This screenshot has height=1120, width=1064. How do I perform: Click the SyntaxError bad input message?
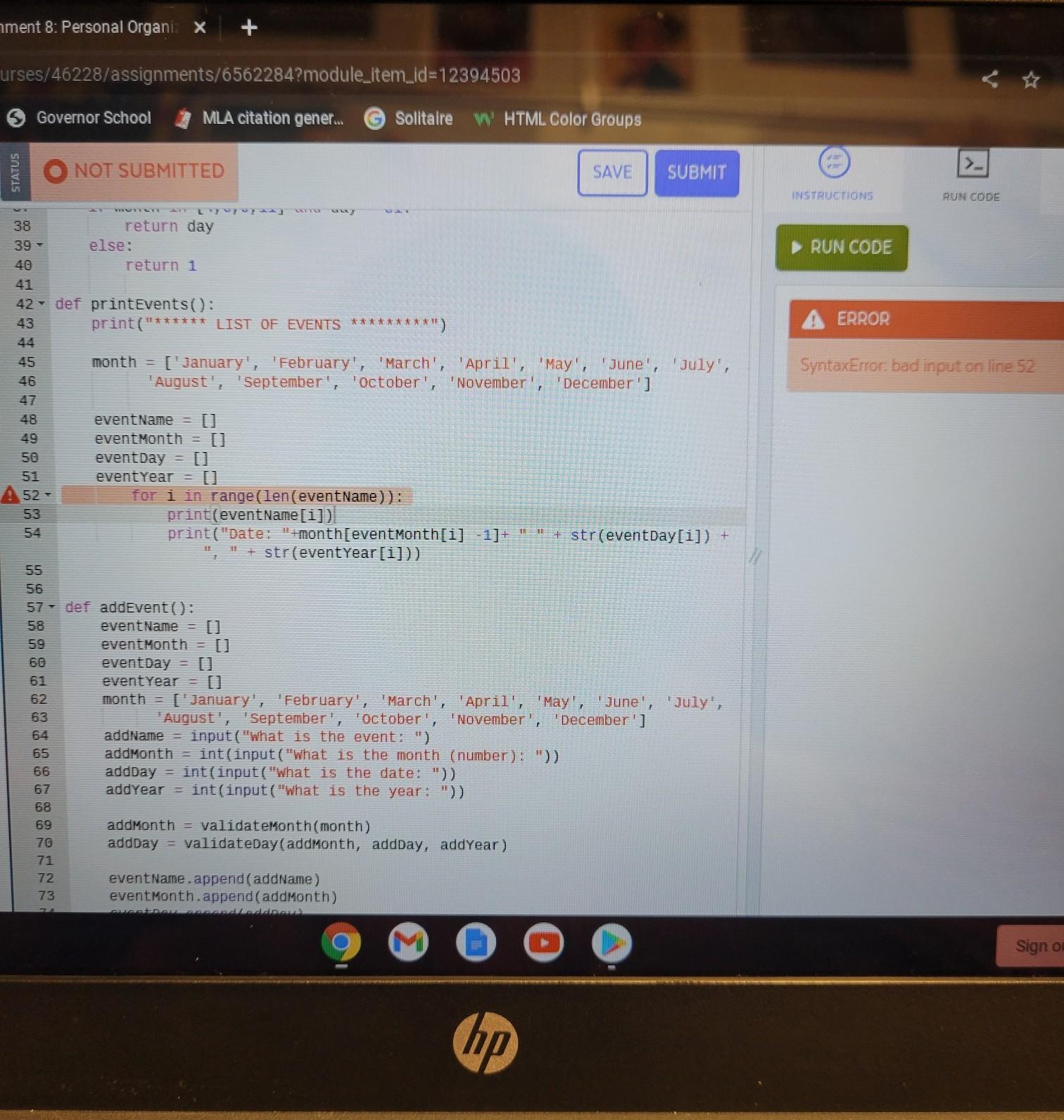[918, 366]
